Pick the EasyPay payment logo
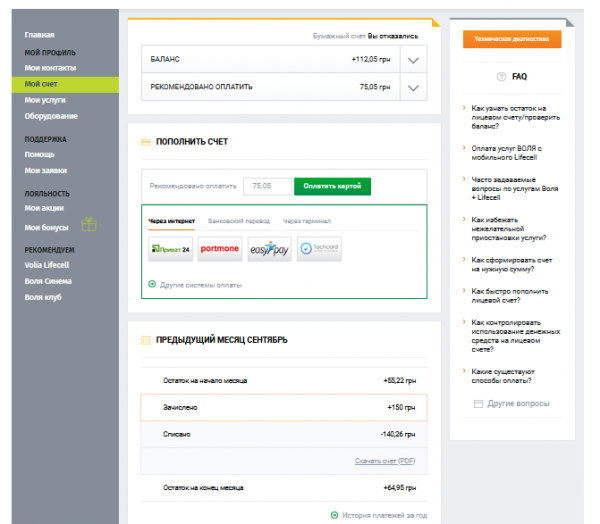This screenshot has width=600, height=524. click(x=269, y=249)
